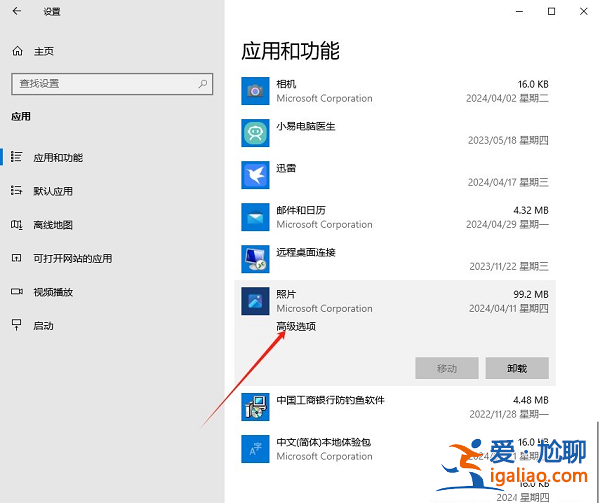Viewport: 600px width, 503px height.
Task: Click the 相机 camera app icon
Action: 255,91
